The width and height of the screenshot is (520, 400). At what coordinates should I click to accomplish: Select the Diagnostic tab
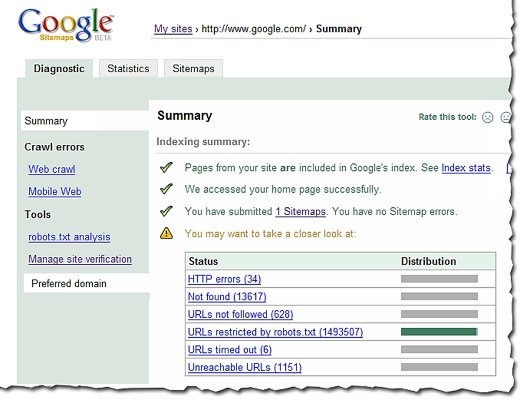point(59,69)
